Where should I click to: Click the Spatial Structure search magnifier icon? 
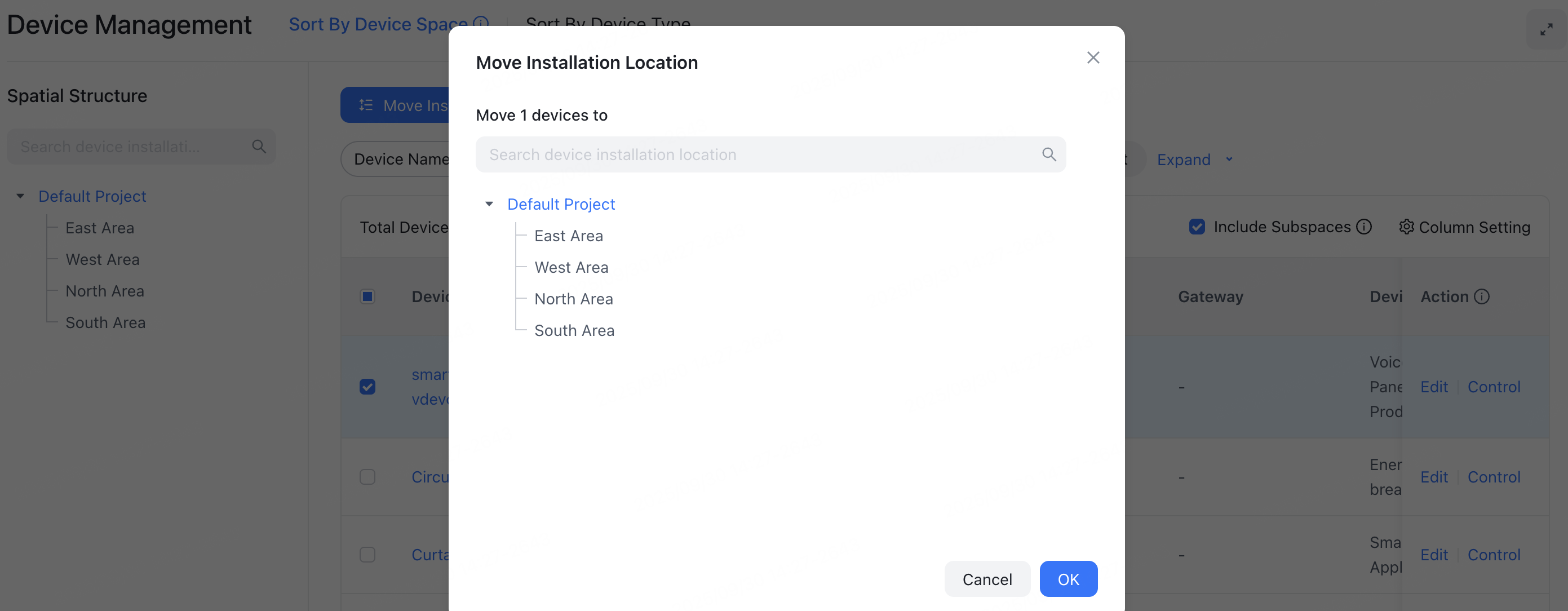click(259, 147)
